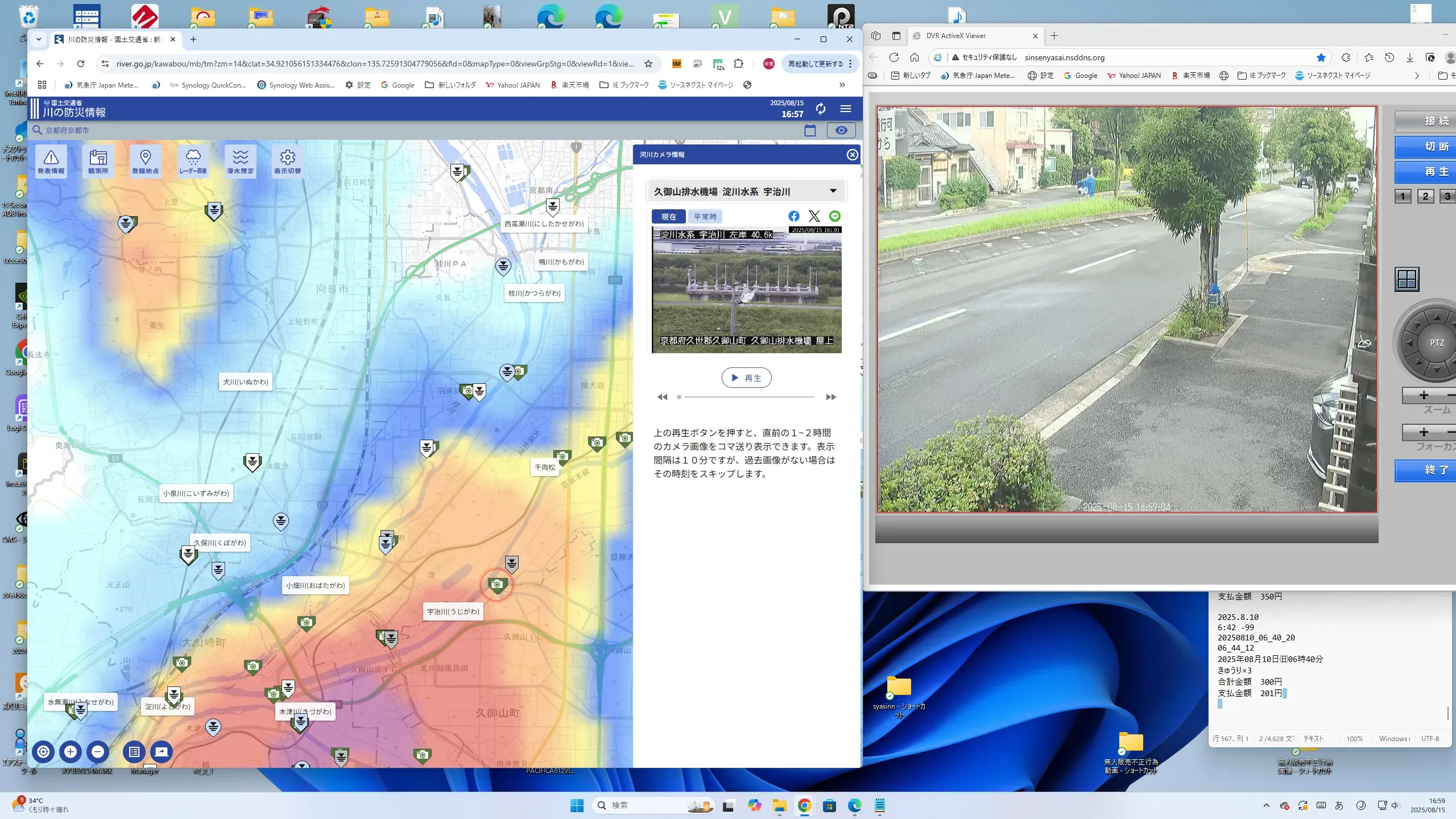Click the refresh icon in river site header
Viewport: 1456px width, 819px height.
tap(820, 109)
